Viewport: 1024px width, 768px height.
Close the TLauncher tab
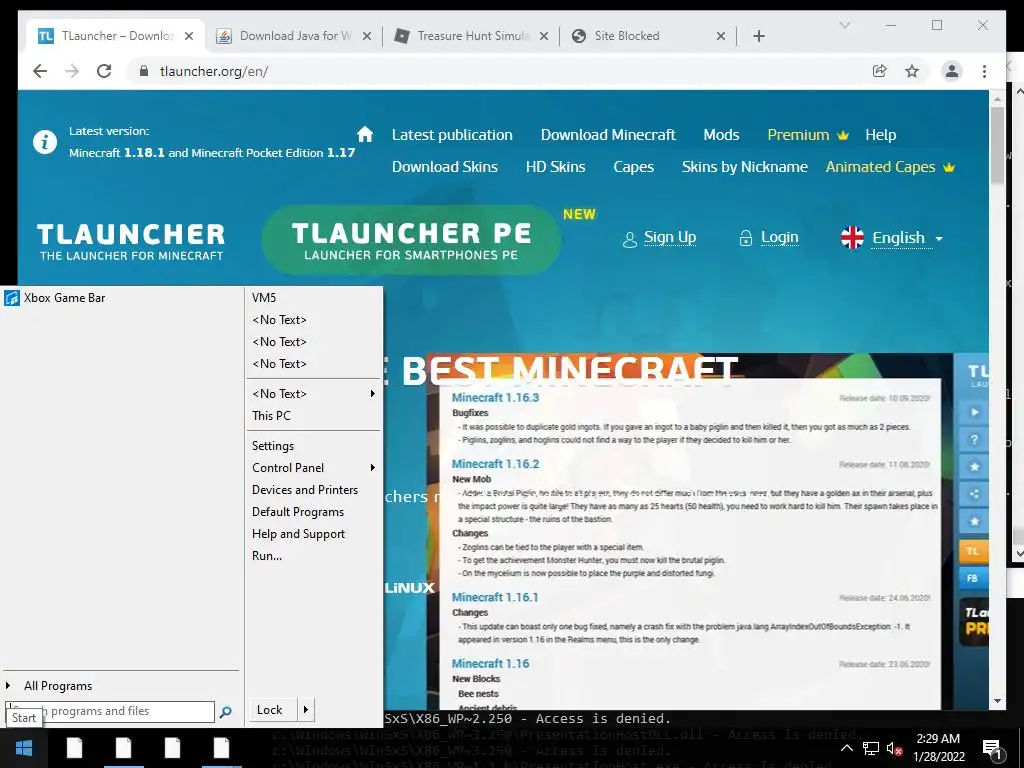coord(189,36)
